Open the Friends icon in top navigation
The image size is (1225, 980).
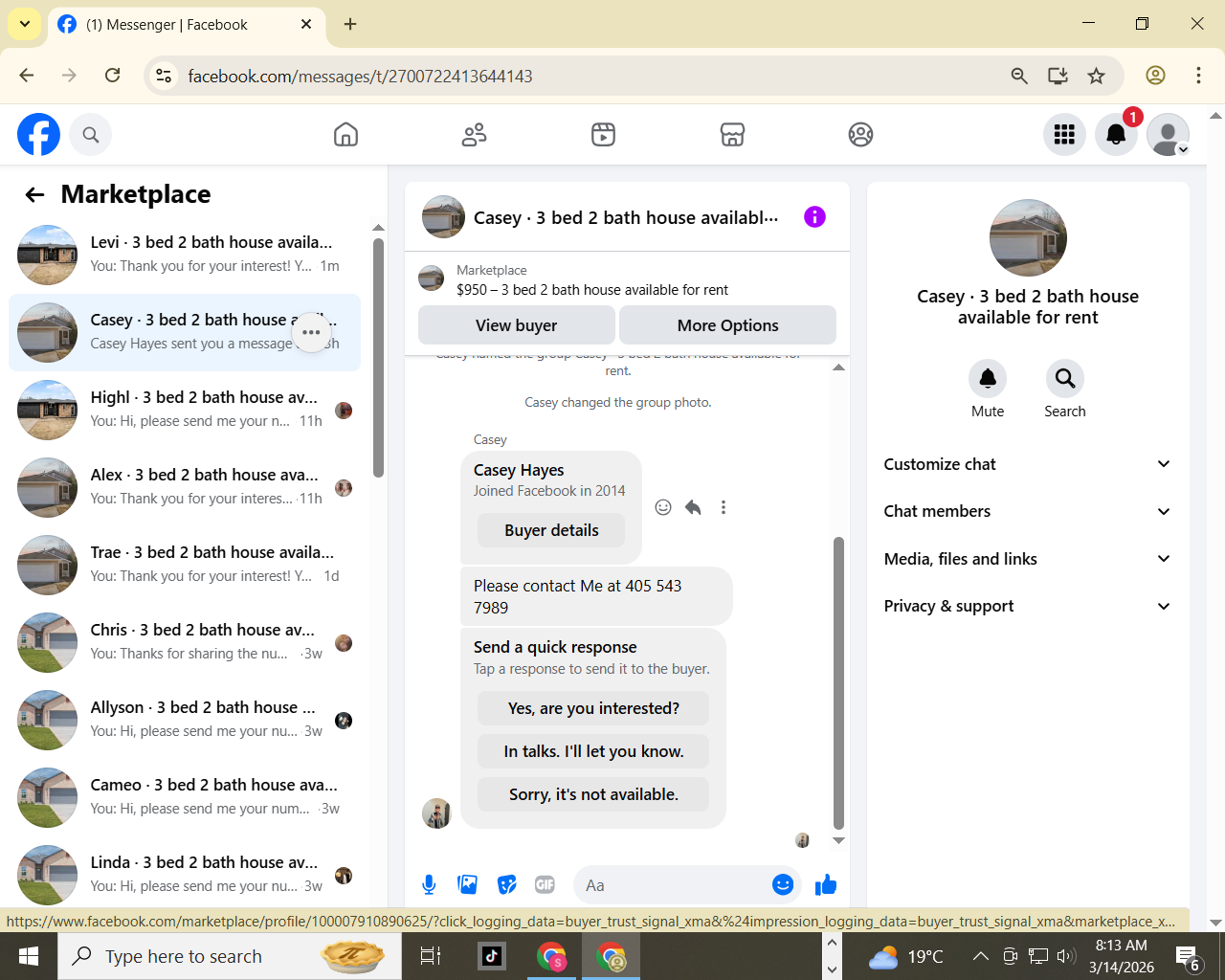pos(475,135)
